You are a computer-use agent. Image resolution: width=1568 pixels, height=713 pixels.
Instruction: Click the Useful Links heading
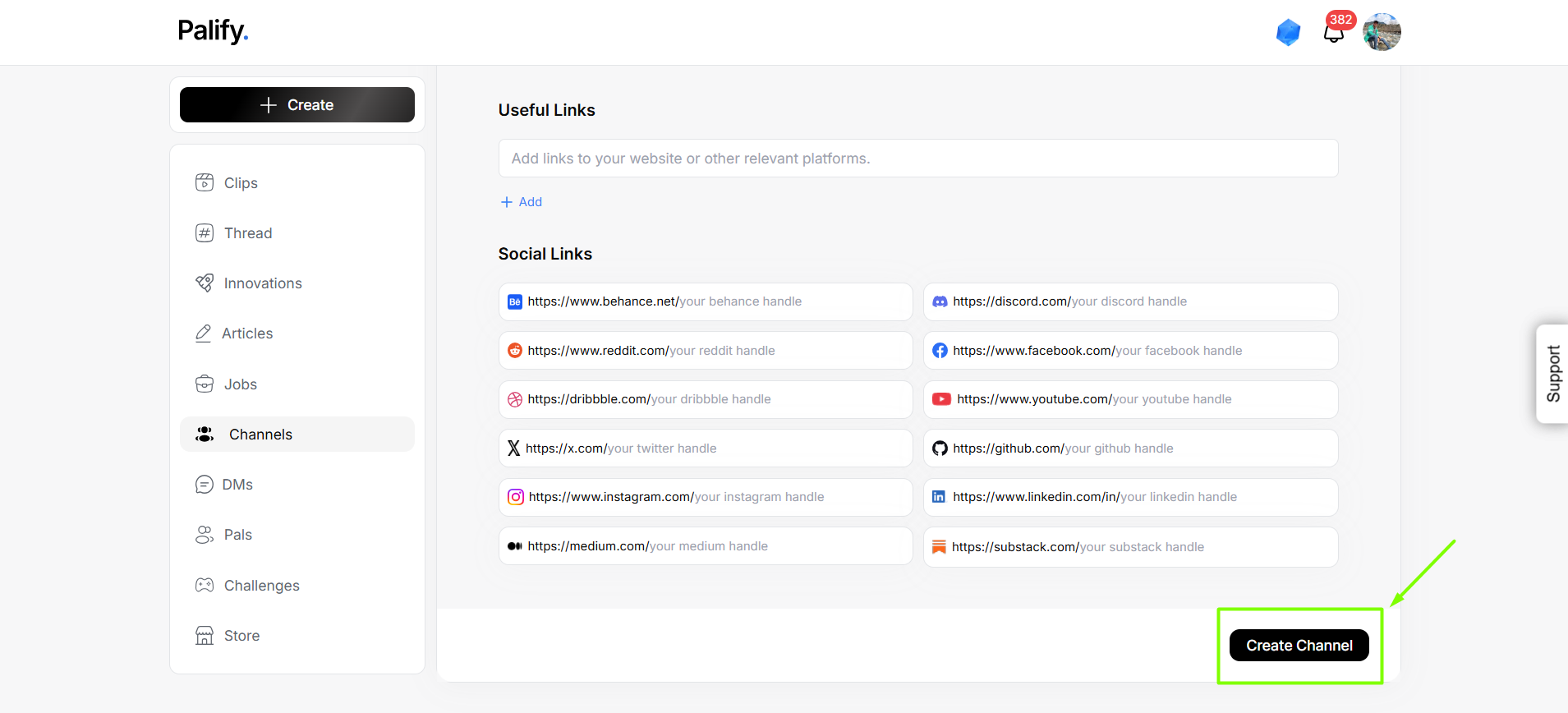click(546, 110)
